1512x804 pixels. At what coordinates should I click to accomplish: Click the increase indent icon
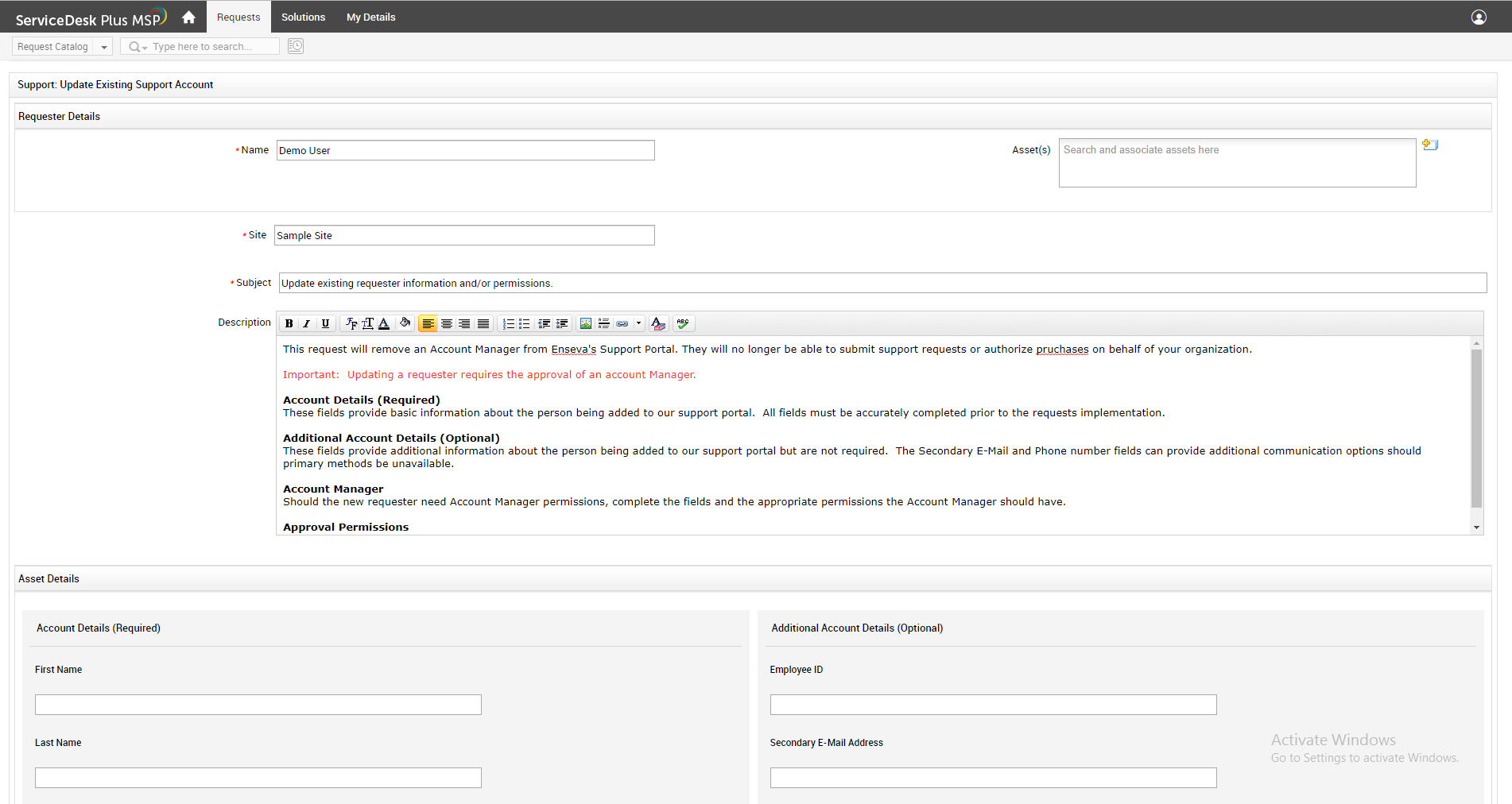click(562, 323)
